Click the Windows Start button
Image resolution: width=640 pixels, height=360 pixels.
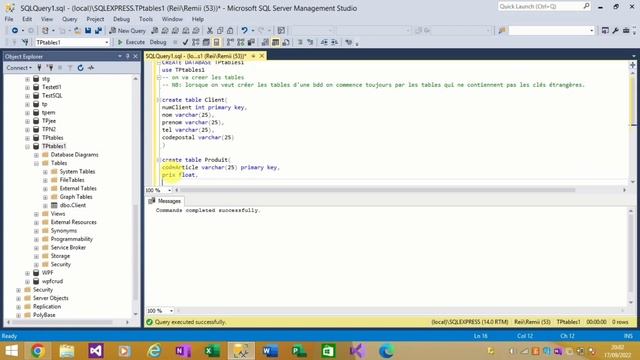[x=11, y=351]
